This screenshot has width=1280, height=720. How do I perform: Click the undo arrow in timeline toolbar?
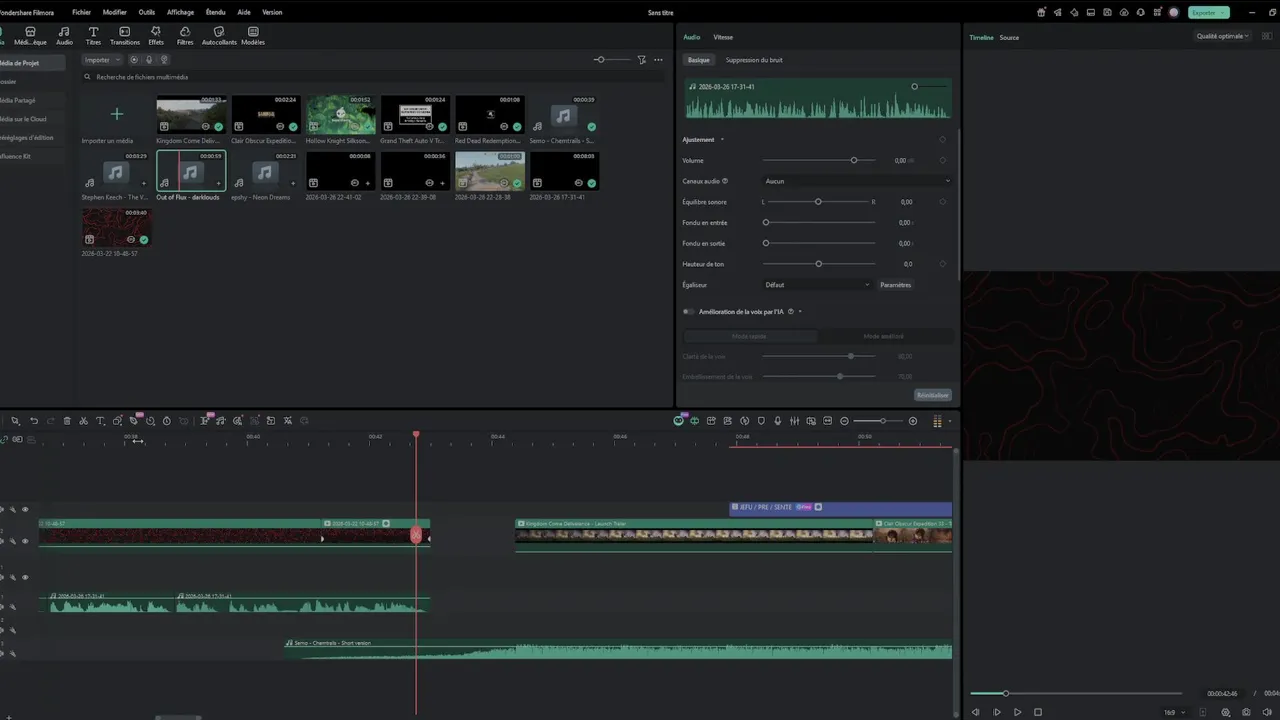33,421
